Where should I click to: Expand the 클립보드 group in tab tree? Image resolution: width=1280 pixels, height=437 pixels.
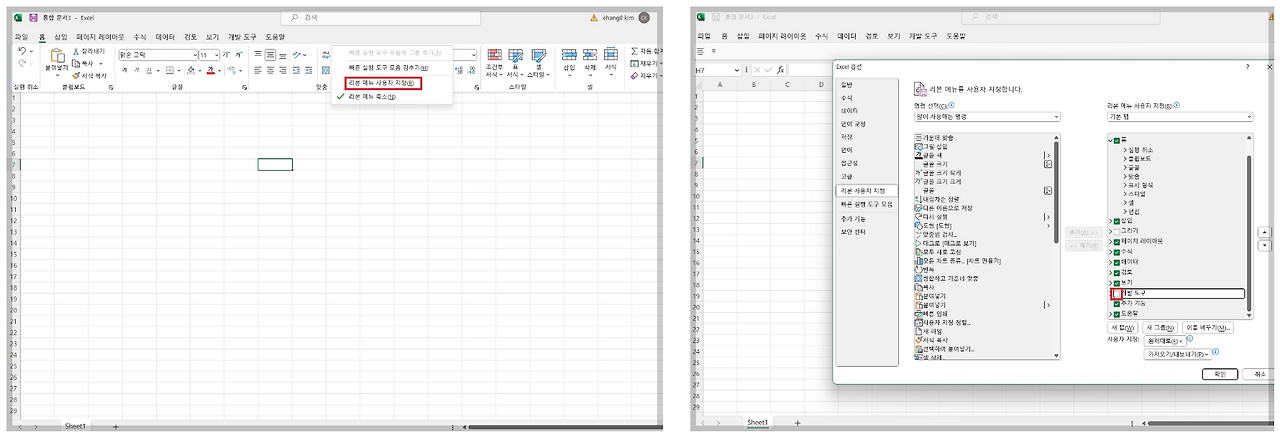tap(1125, 158)
